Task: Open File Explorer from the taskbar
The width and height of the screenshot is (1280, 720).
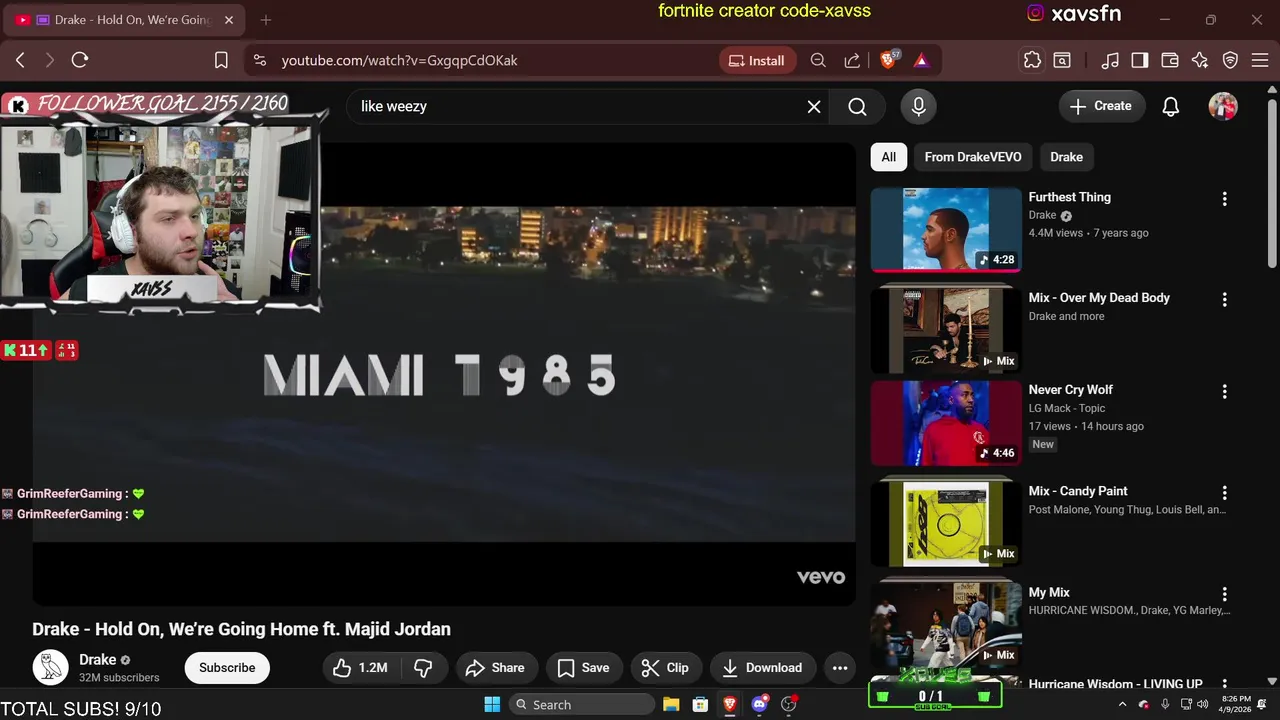Action: [671, 704]
